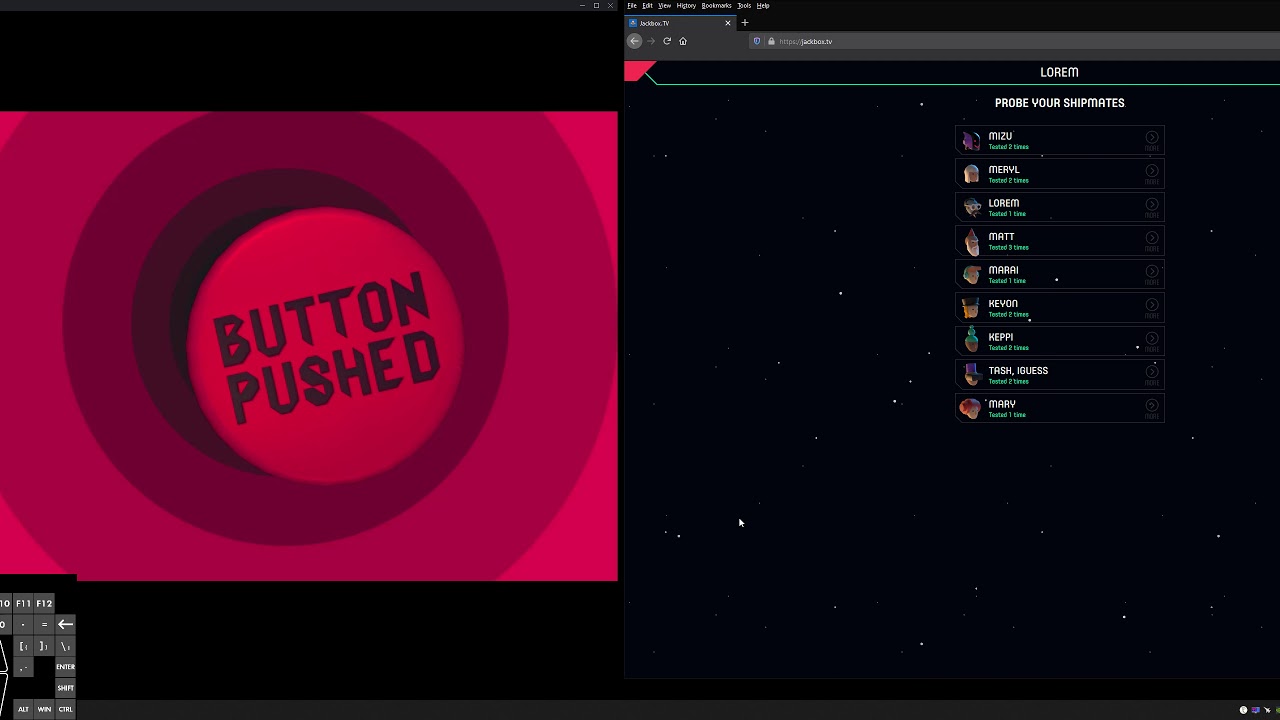Open the MORE arrow for Marai
Image resolution: width=1280 pixels, height=720 pixels.
pos(1152,273)
